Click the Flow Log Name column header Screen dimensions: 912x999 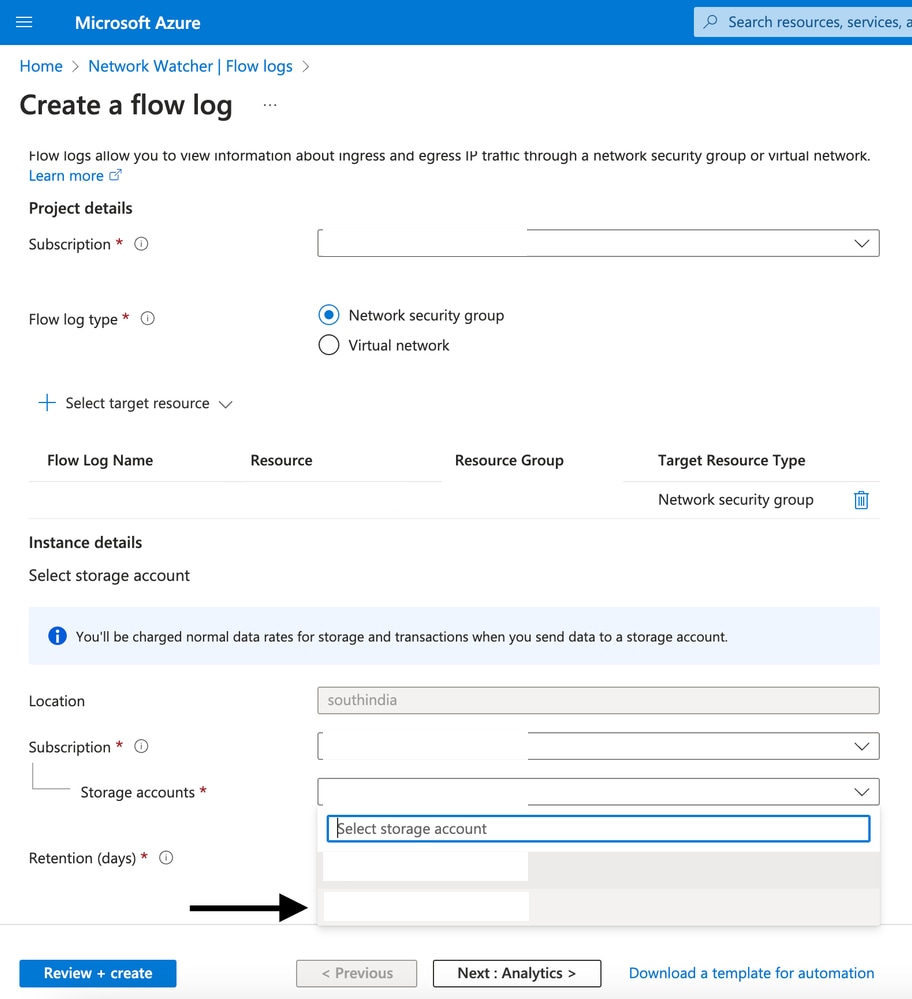[x=100, y=460]
